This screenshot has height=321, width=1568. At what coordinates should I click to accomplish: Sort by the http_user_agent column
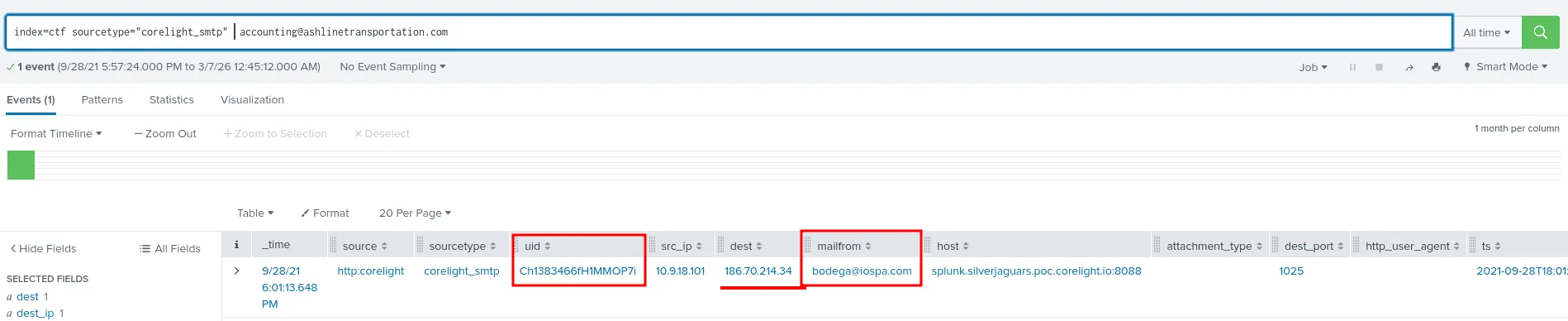[x=1412, y=246]
